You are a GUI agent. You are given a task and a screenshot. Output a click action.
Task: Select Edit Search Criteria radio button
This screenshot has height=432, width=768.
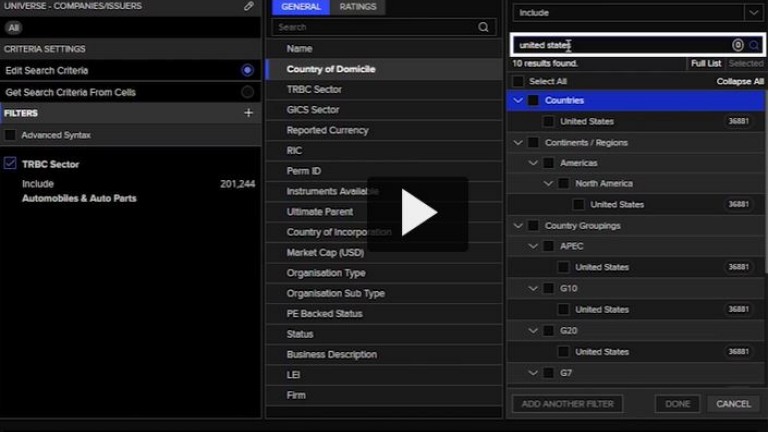[247, 70]
